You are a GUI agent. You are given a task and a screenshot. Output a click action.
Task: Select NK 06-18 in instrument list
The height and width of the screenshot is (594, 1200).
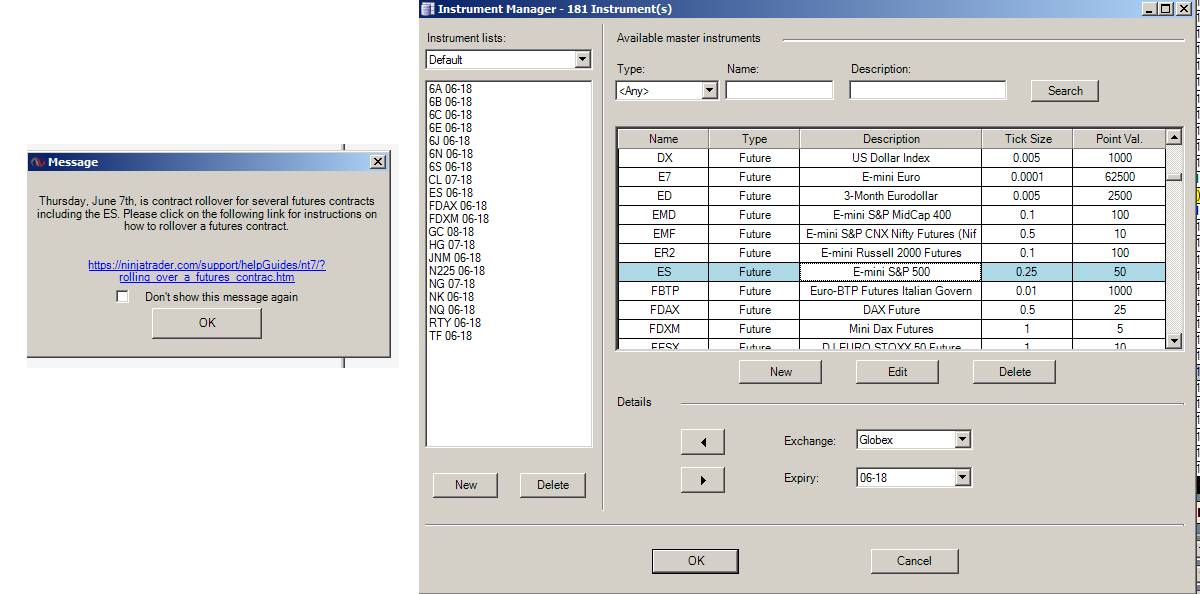tap(451, 297)
